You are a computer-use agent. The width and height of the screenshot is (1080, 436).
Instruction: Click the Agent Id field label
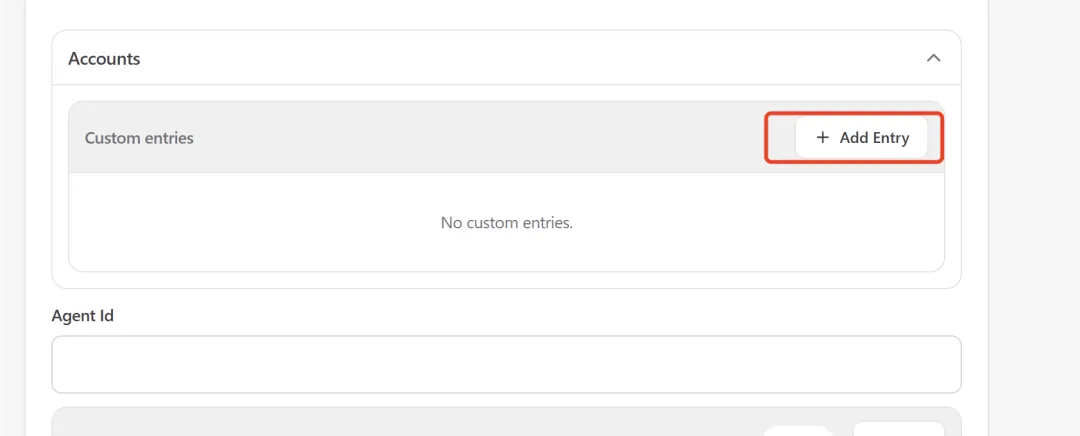(x=83, y=316)
